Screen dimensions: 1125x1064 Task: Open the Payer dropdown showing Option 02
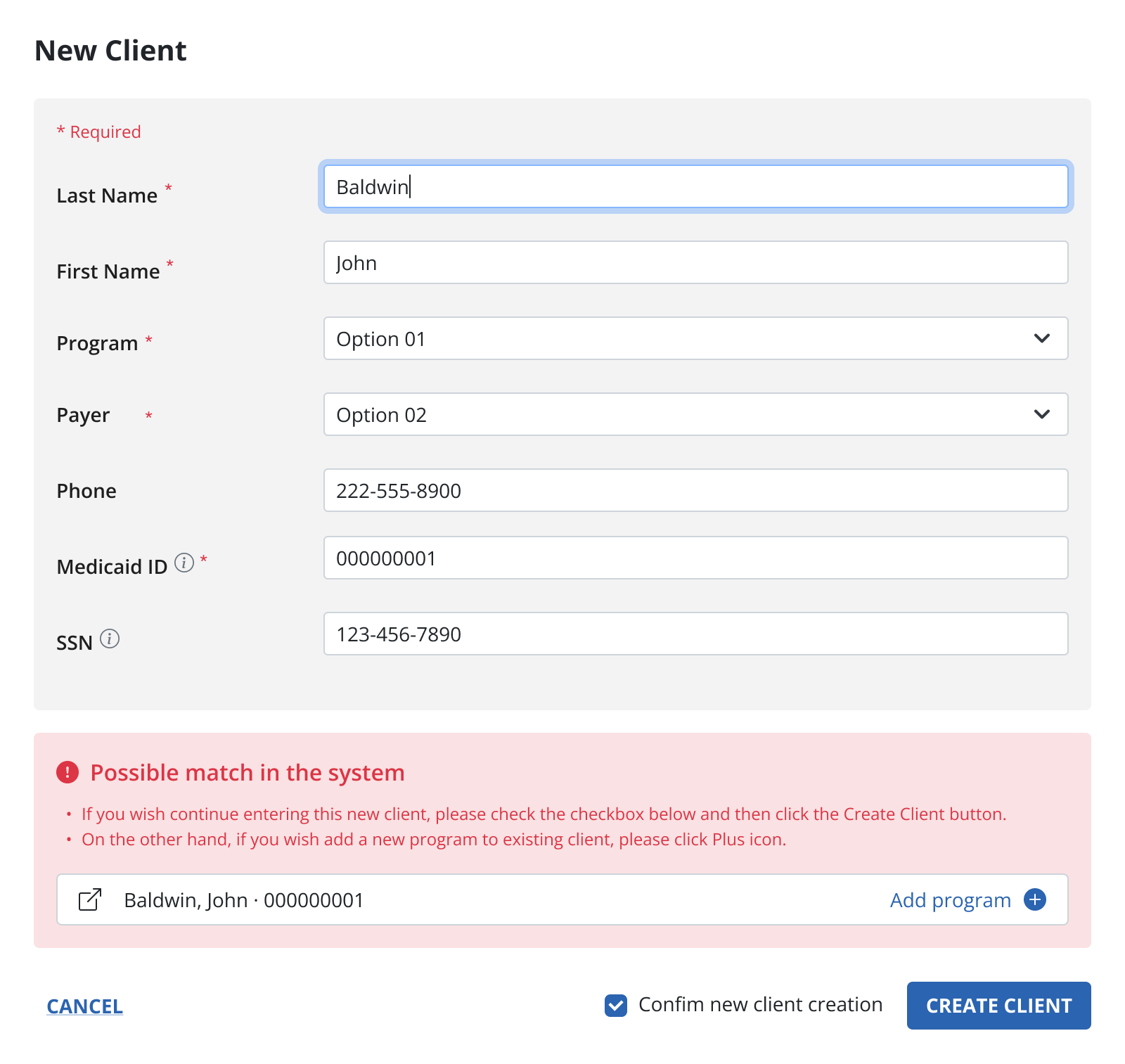click(x=695, y=415)
